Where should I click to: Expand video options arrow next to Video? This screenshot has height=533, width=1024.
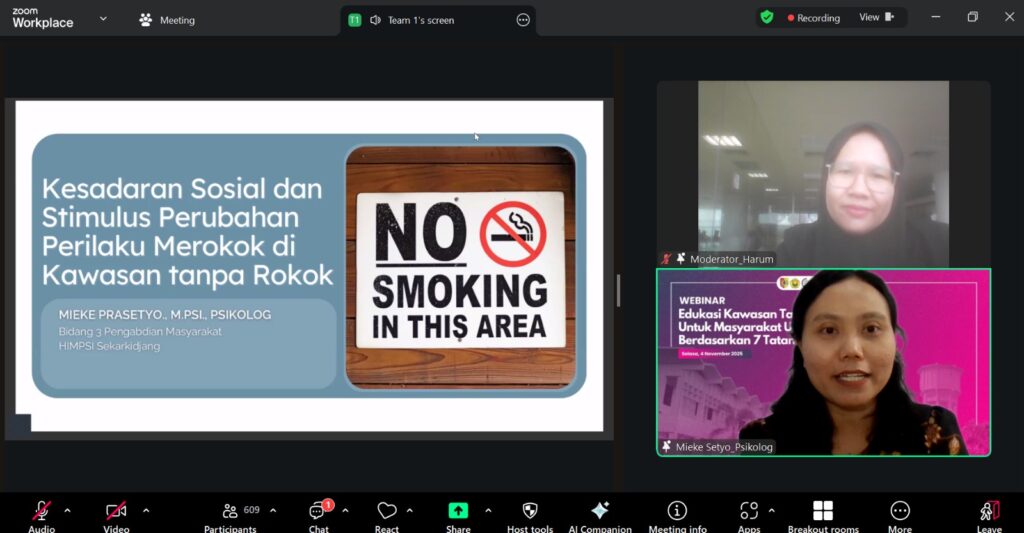click(x=146, y=511)
